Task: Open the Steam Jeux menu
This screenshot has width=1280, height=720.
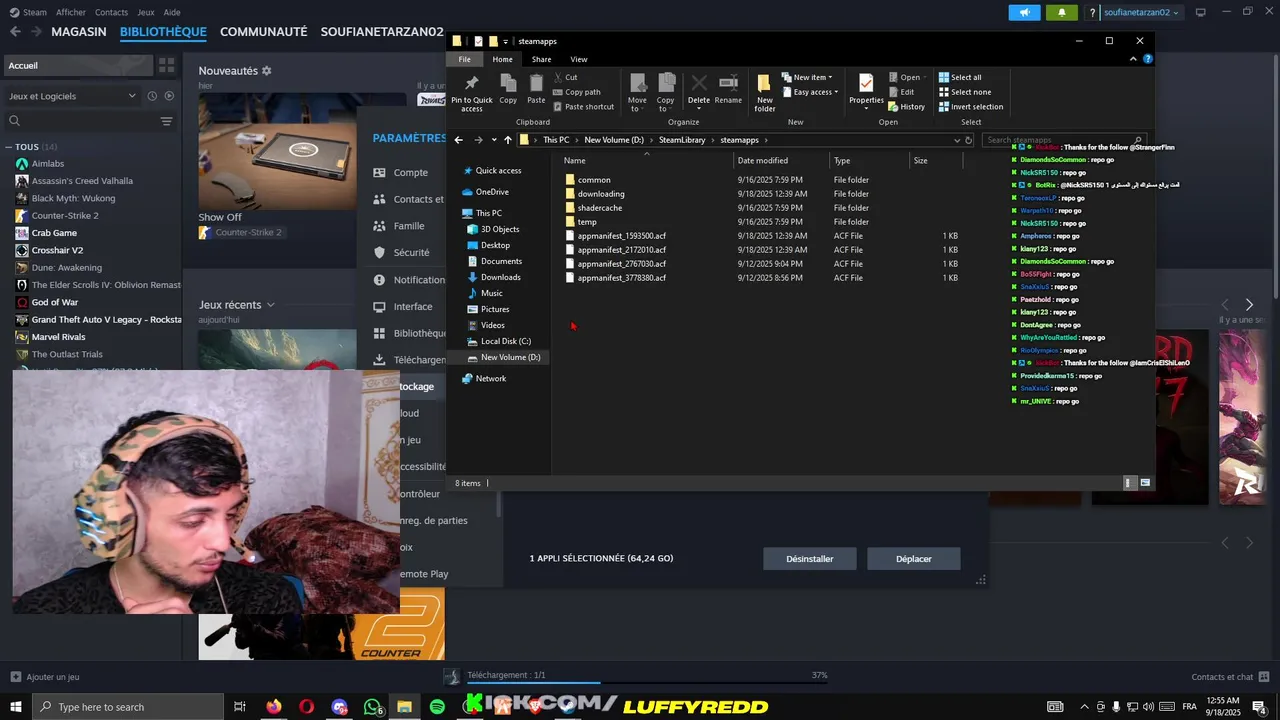Action: [x=146, y=12]
